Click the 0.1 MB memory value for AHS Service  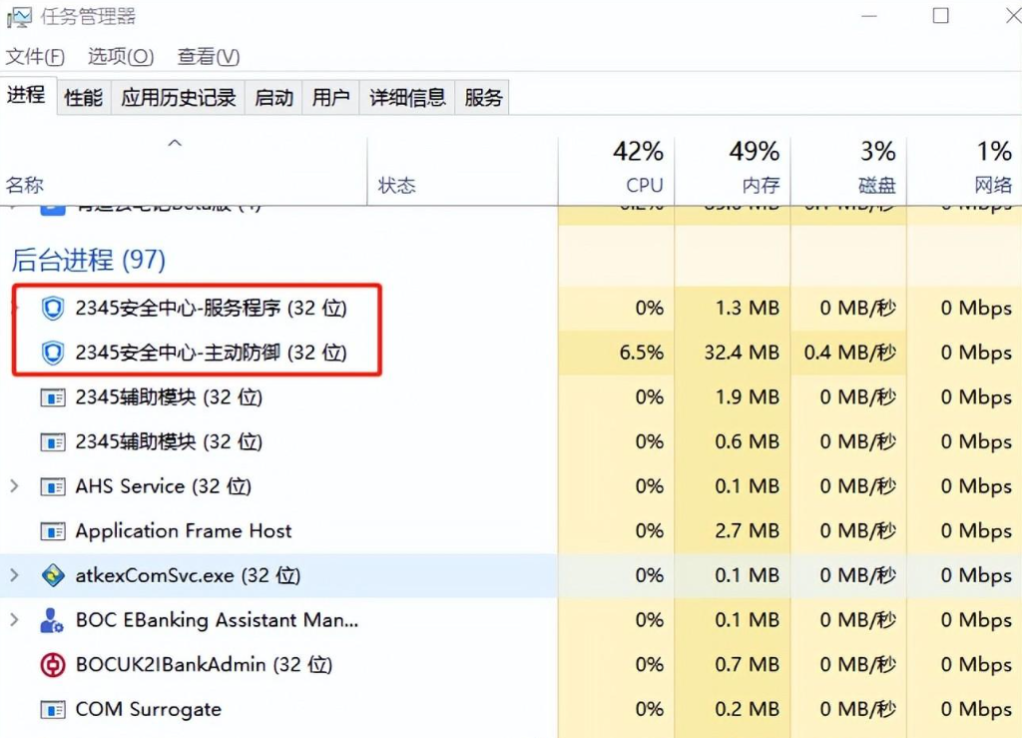pyautogui.click(x=748, y=487)
